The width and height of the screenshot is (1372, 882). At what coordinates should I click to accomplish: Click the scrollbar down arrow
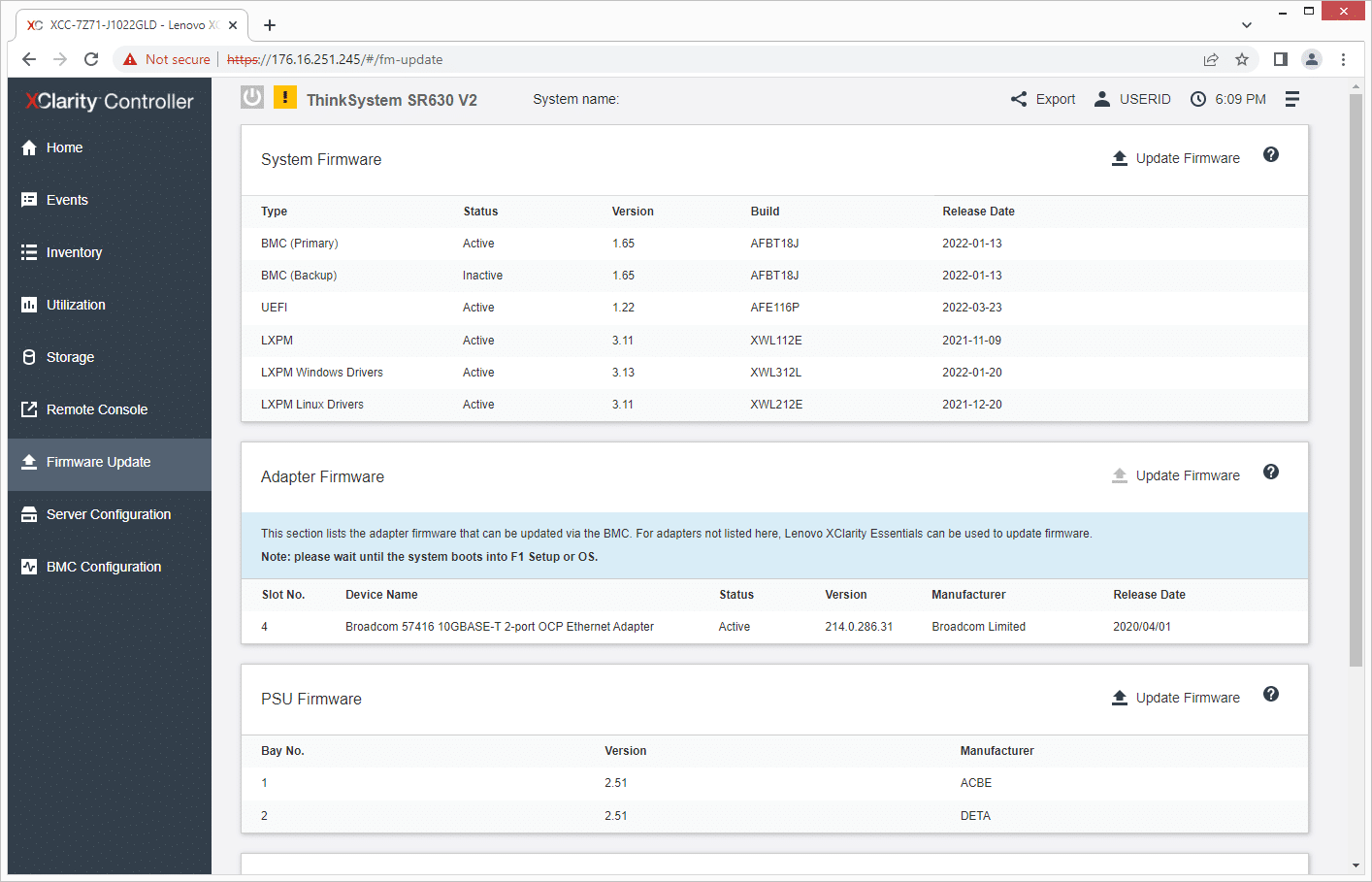(1356, 866)
